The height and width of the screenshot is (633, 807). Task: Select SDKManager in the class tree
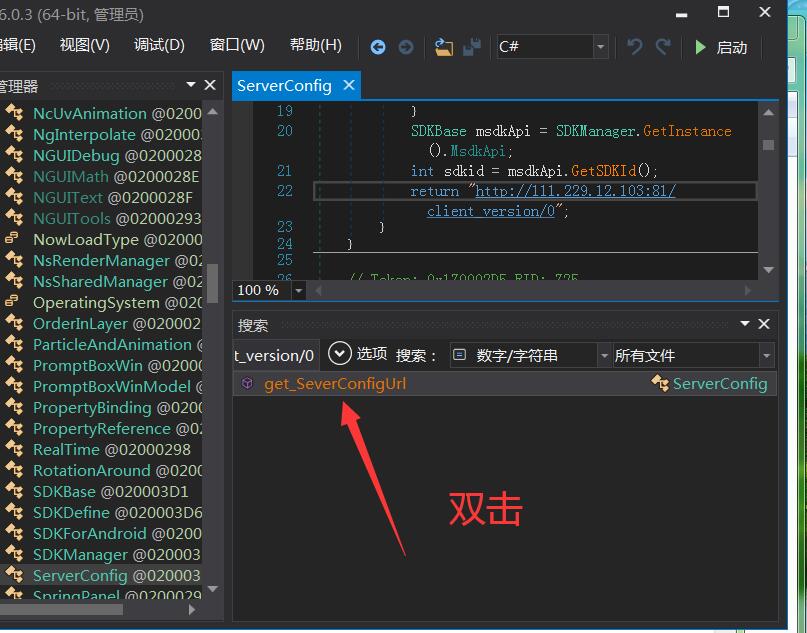80,554
